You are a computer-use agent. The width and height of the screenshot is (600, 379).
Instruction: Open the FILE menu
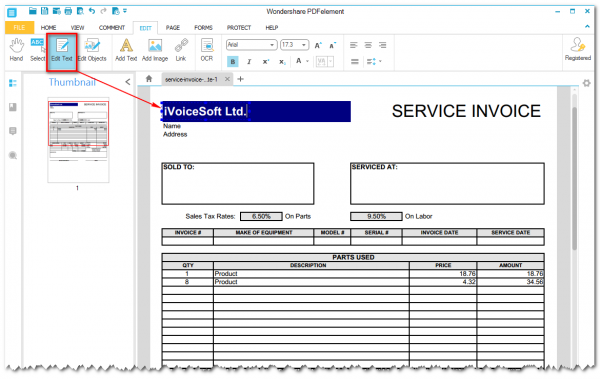tap(19, 28)
